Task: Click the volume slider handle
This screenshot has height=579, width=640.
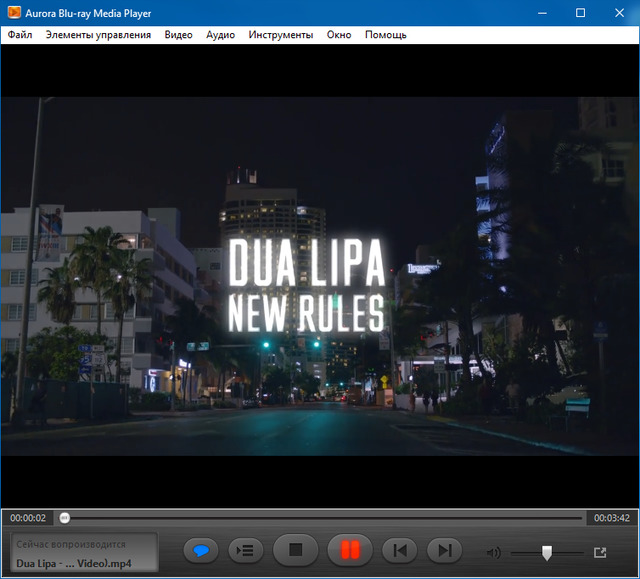Action: (x=547, y=552)
